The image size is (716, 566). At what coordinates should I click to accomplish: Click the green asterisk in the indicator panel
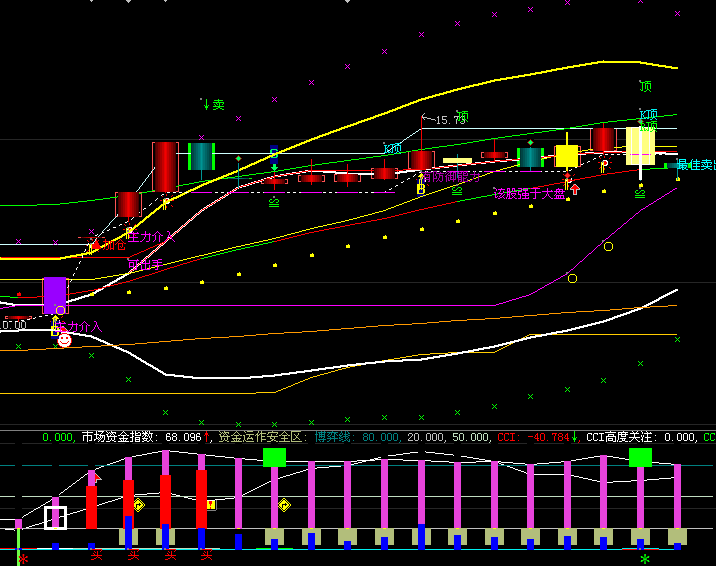645,559
